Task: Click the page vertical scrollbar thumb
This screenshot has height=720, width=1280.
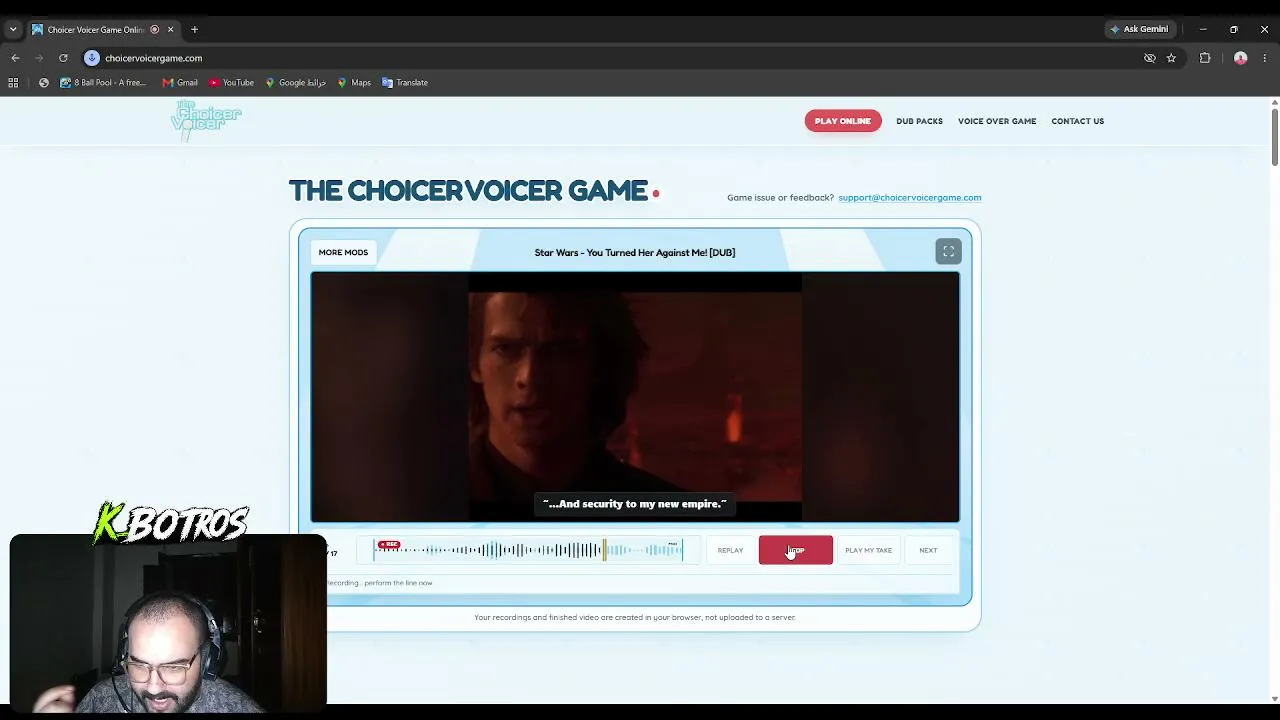Action: click(x=1274, y=135)
